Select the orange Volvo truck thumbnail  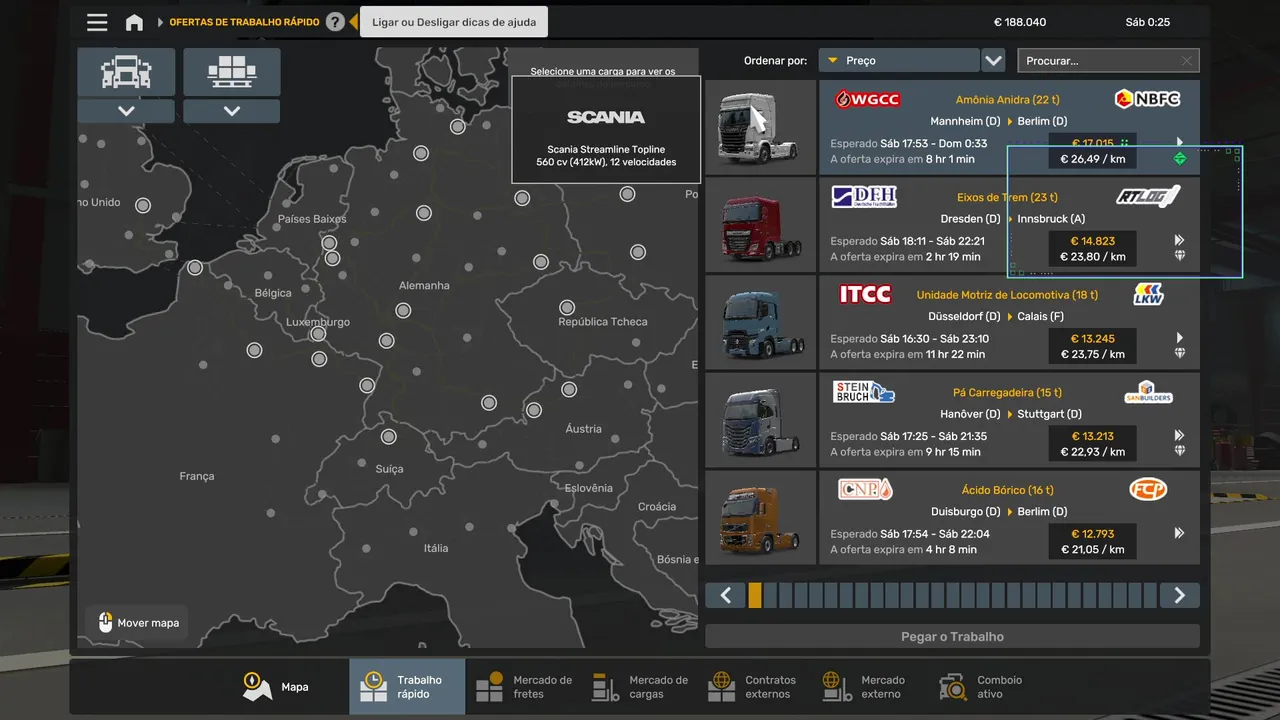point(761,517)
